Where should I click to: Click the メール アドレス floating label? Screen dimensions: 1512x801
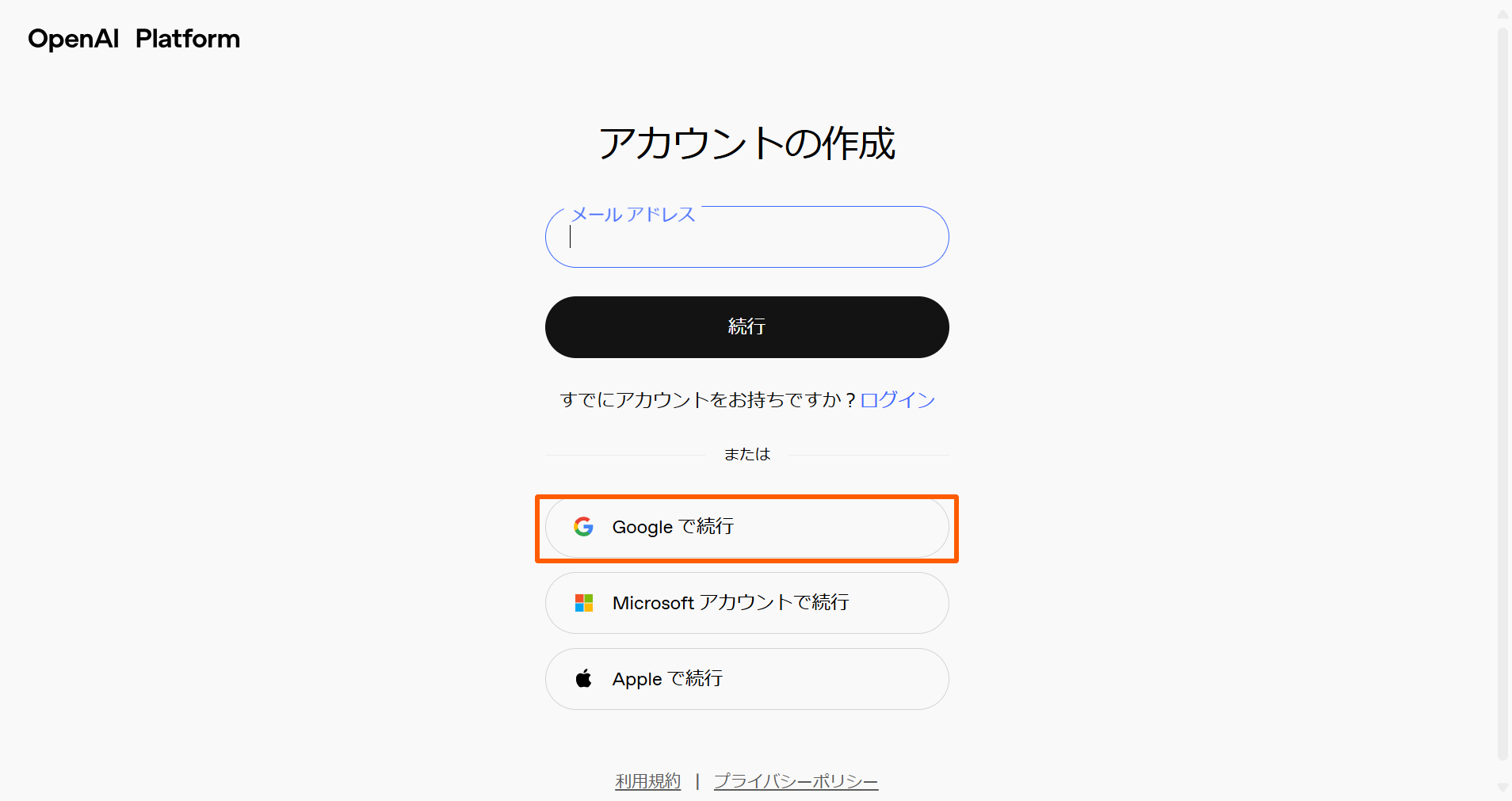(632, 214)
